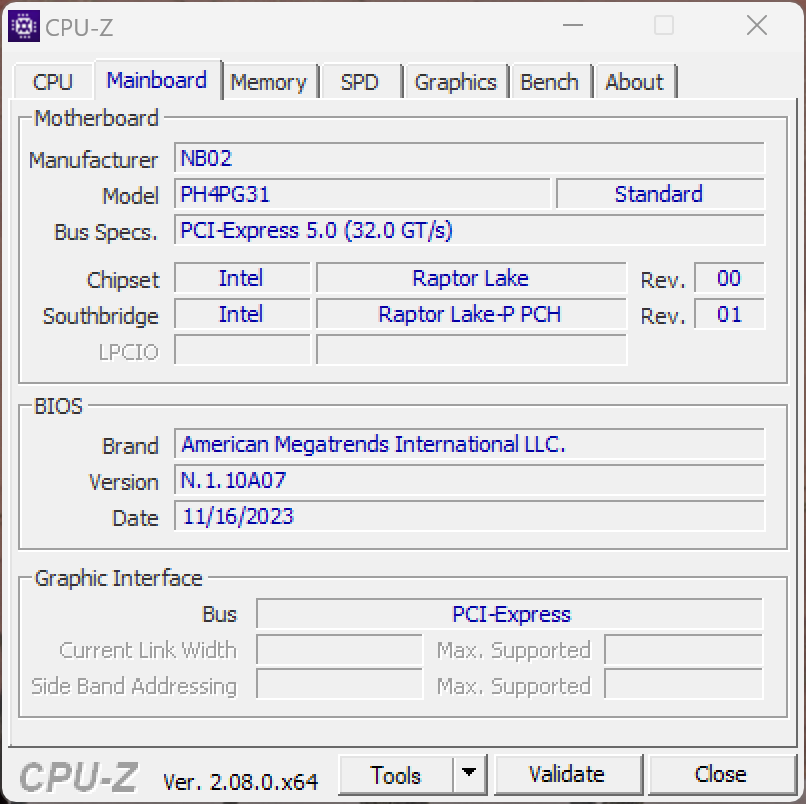Click the empty Side Band Addressing field
806x804 pixels.
click(339, 684)
